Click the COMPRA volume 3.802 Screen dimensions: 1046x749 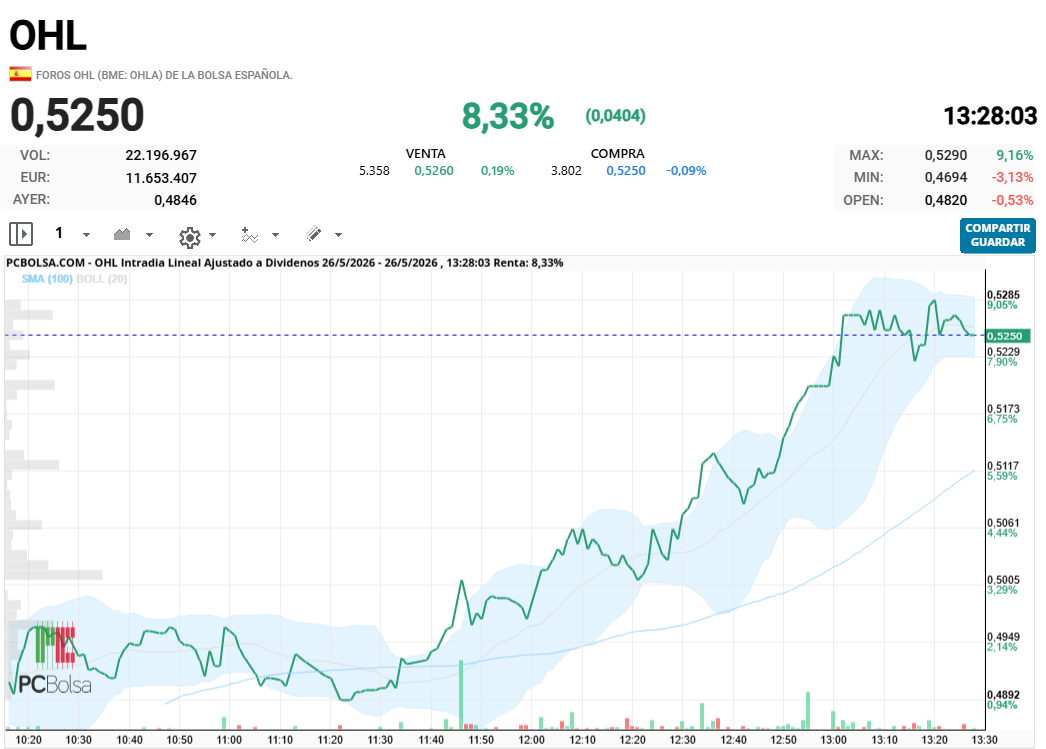point(566,171)
